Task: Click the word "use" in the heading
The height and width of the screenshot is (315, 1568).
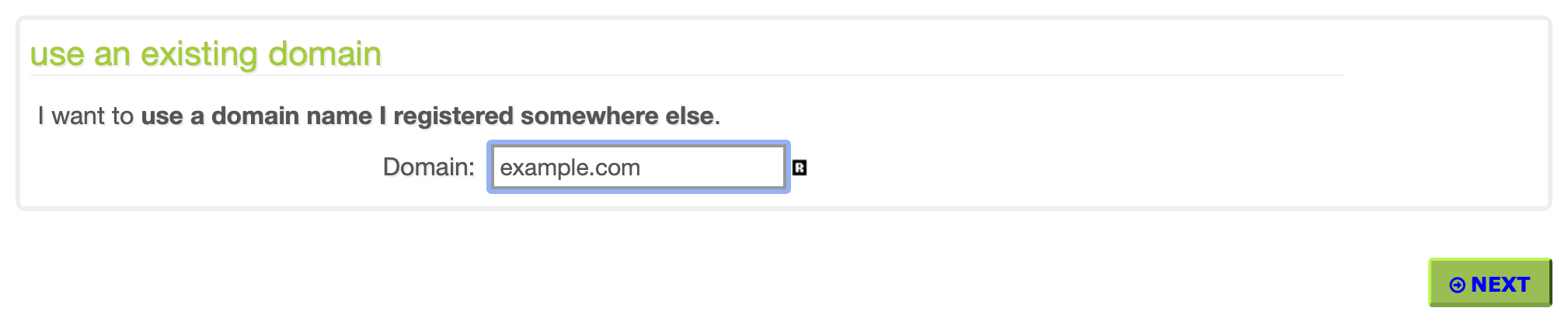Action: tap(57, 54)
